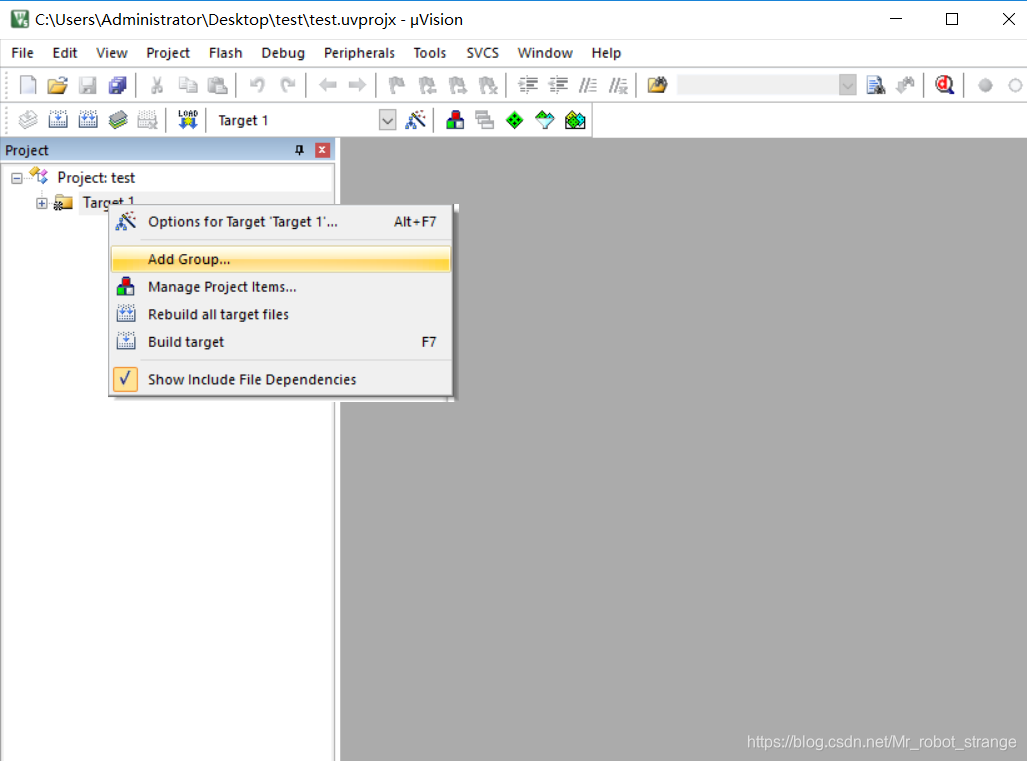Viewport: 1027px width, 761px height.
Task: Toggle Show Include File Dependencies checkmark
Action: click(125, 379)
